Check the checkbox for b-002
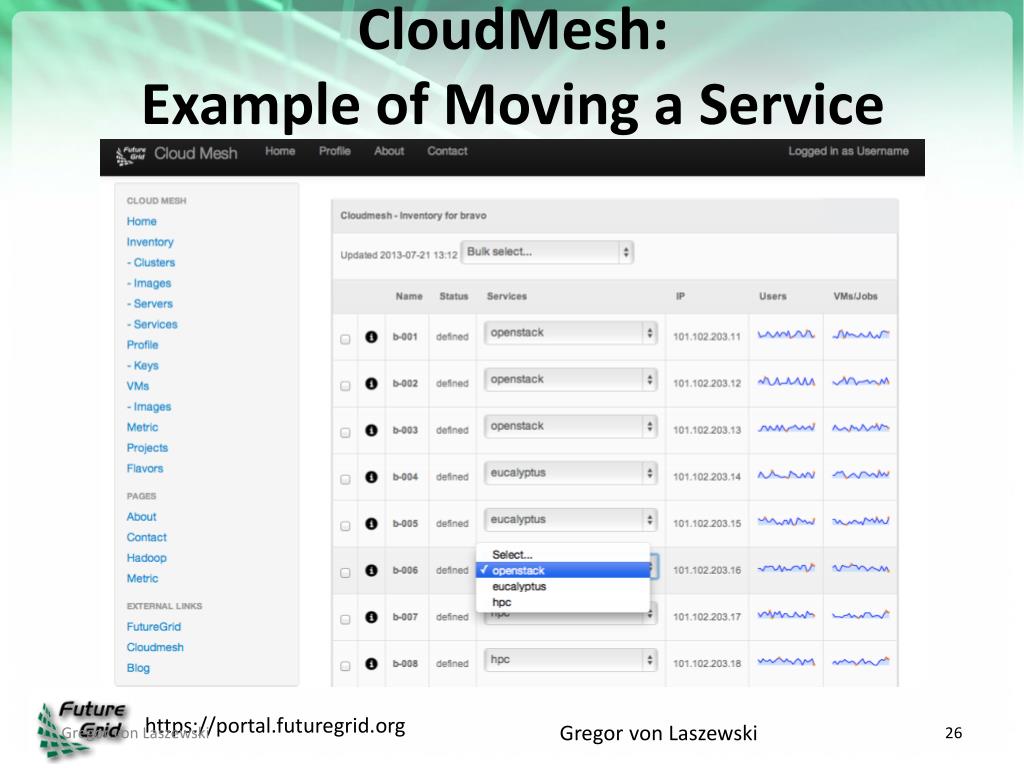Screen dimensions: 1024x768 point(345,386)
